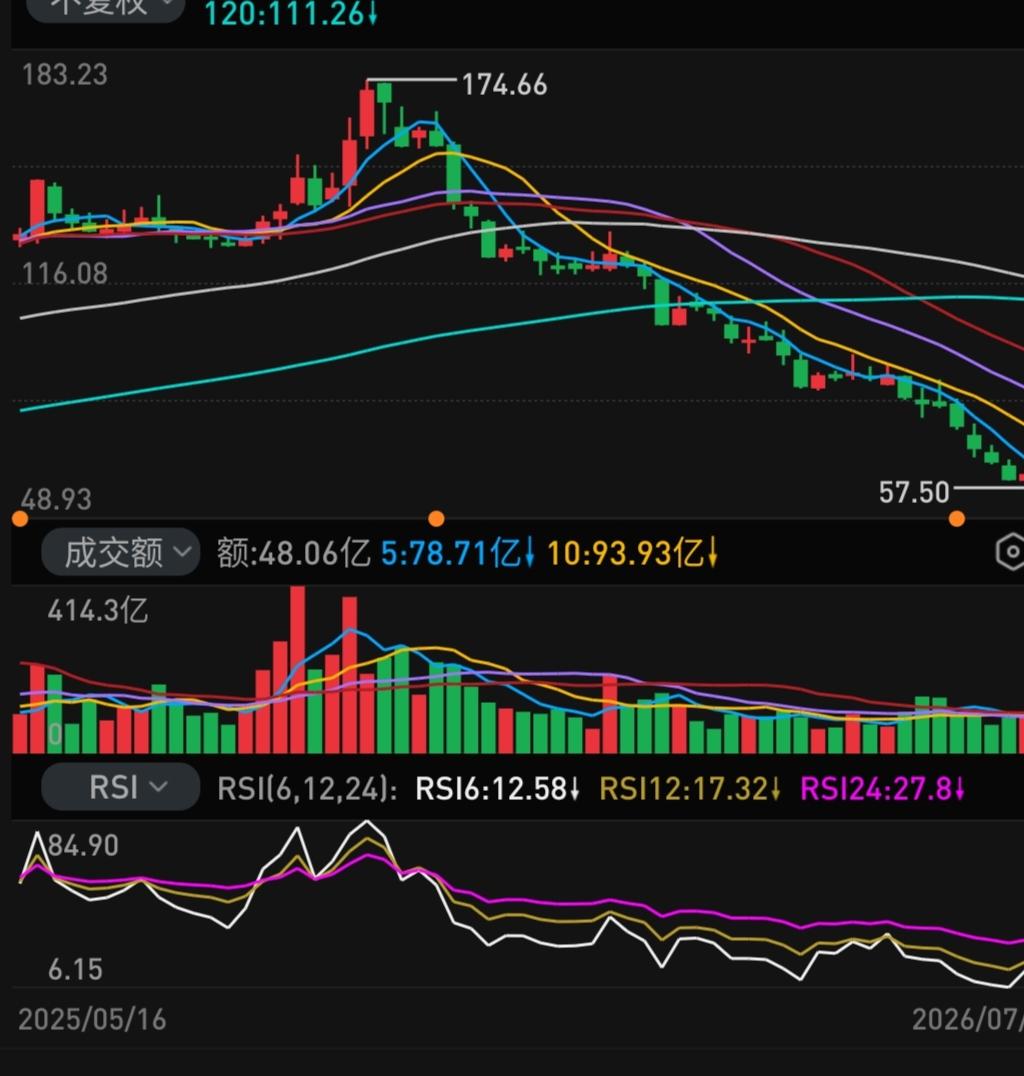This screenshot has width=1024, height=1076.
Task: Select the right orange range marker
Action: (x=957, y=519)
